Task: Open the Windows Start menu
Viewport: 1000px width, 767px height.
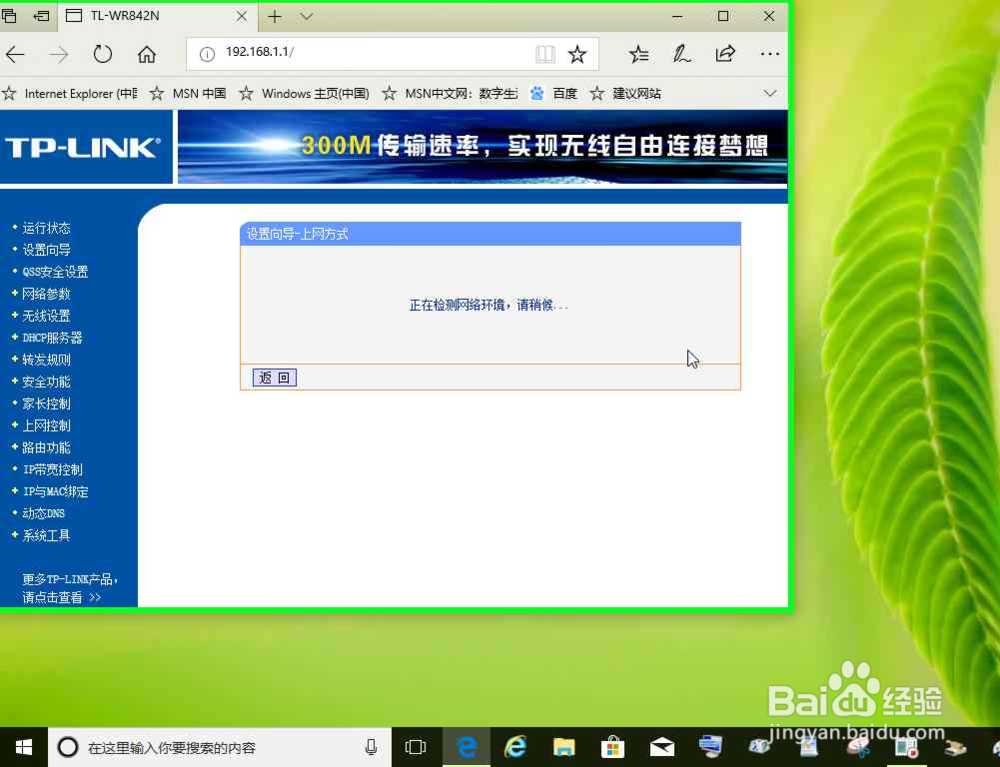Action: (24, 747)
